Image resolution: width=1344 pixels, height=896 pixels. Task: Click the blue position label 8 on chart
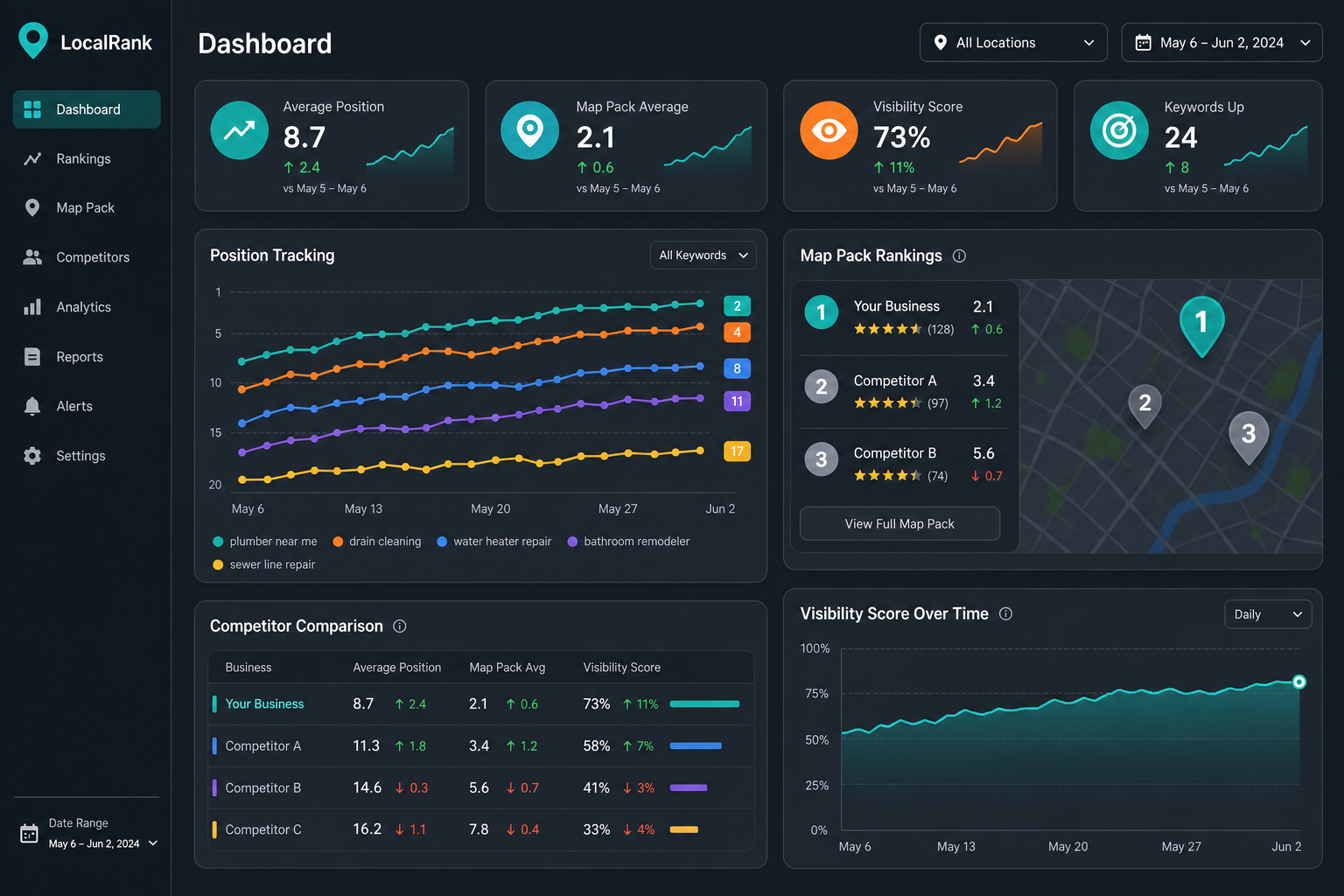737,368
